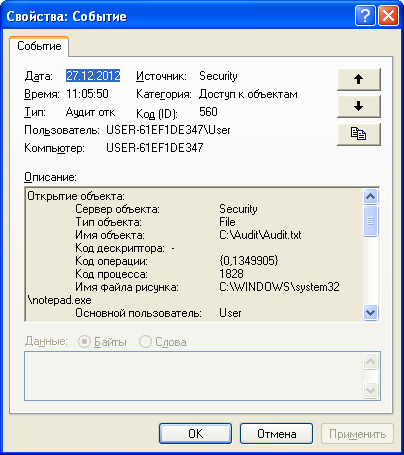Screen dimensions: 404x455
Task: Click path C:\WINDOWS\system32 in description
Action: pyautogui.click(x=279, y=287)
